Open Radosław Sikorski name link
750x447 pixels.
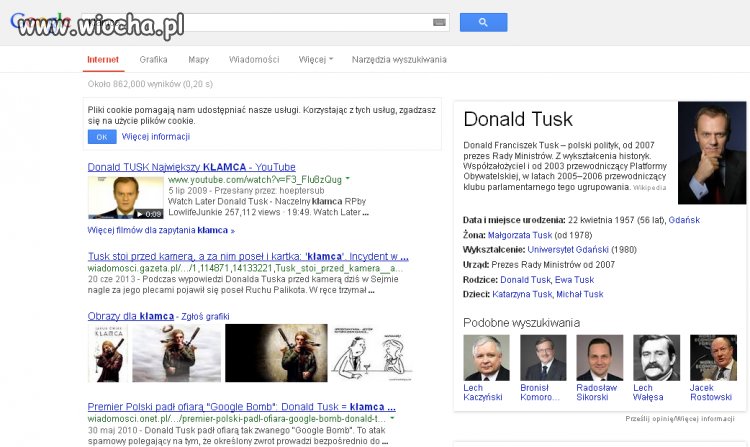(x=596, y=392)
